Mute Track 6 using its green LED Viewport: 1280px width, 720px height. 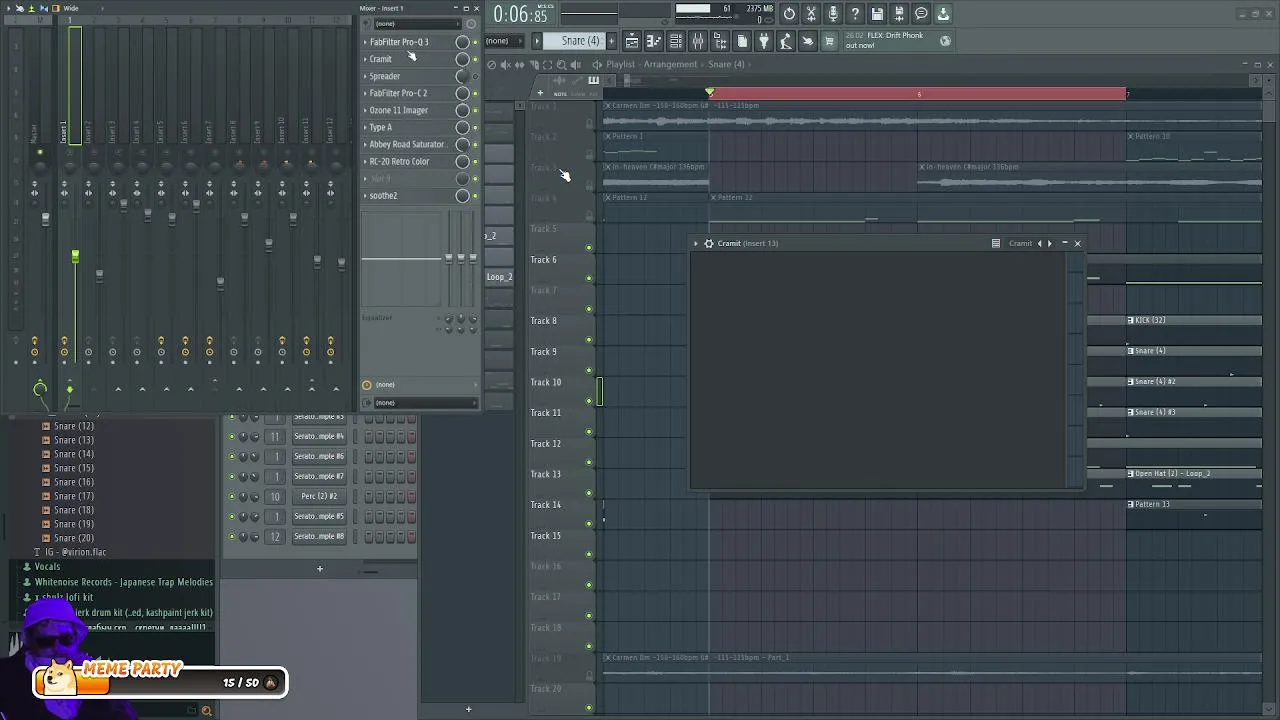[x=589, y=278]
